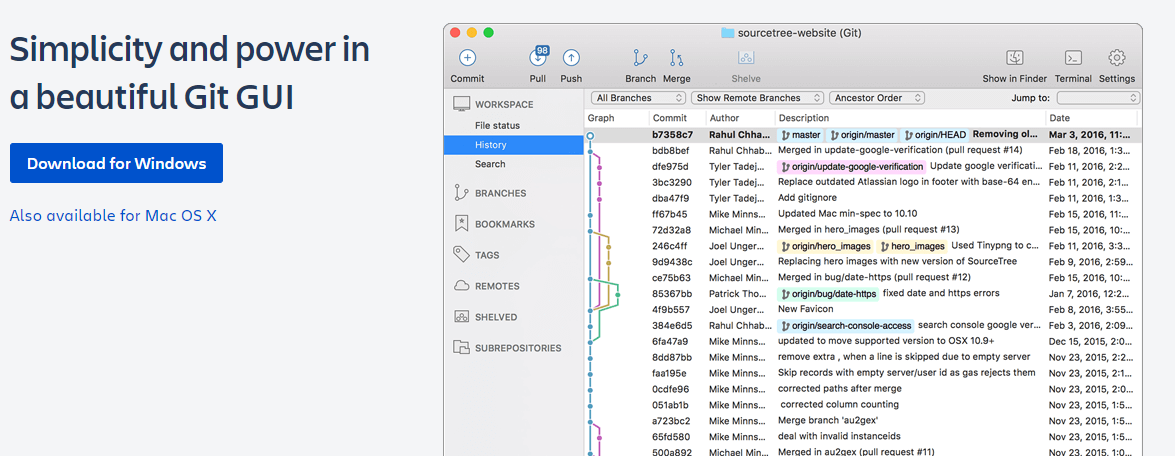Select Search in the sidebar
Screen dimensions: 1175x456
pos(490,164)
